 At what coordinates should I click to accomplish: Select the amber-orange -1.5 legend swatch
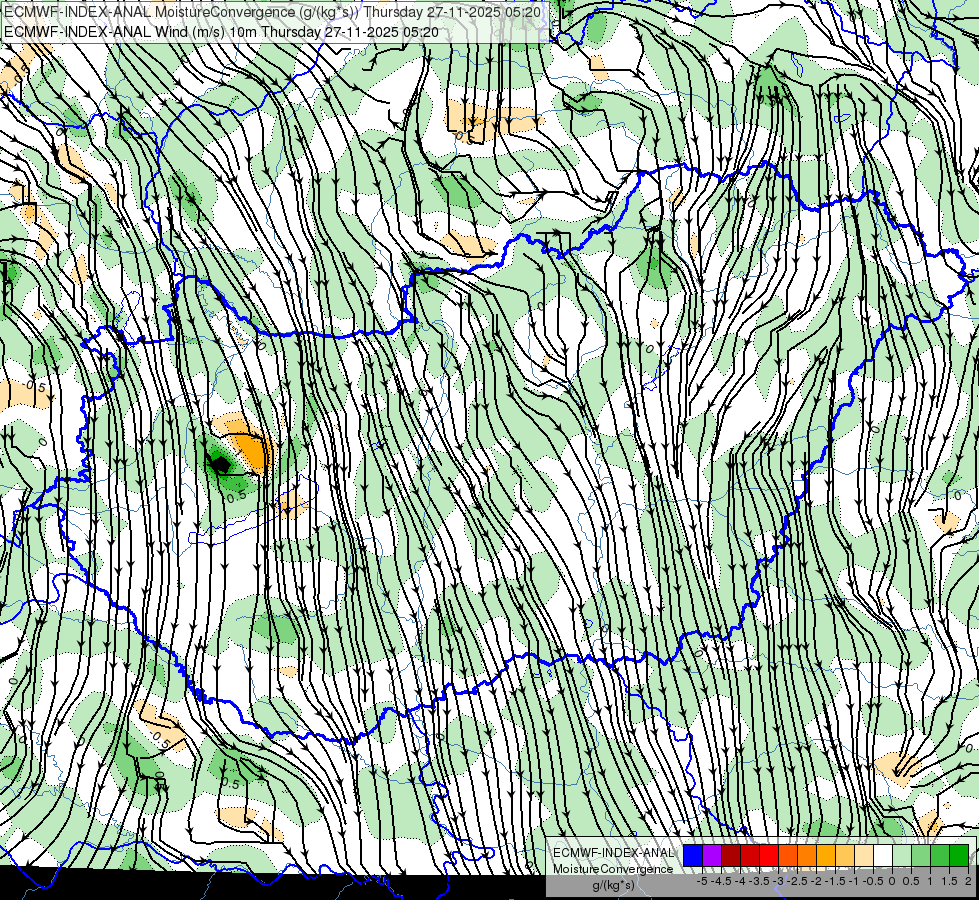tap(826, 856)
